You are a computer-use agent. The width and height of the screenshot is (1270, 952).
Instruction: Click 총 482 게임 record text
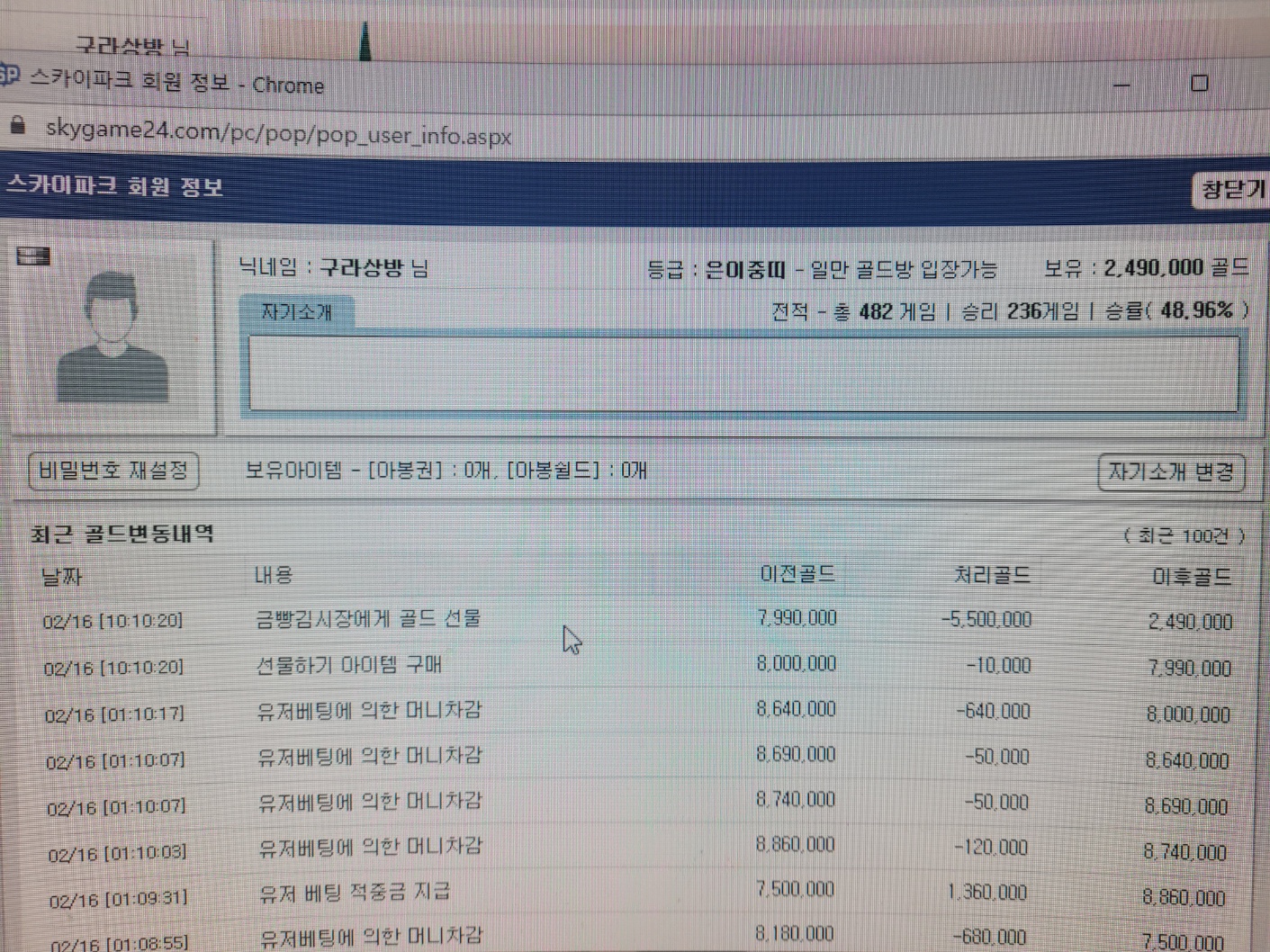[x=885, y=311]
